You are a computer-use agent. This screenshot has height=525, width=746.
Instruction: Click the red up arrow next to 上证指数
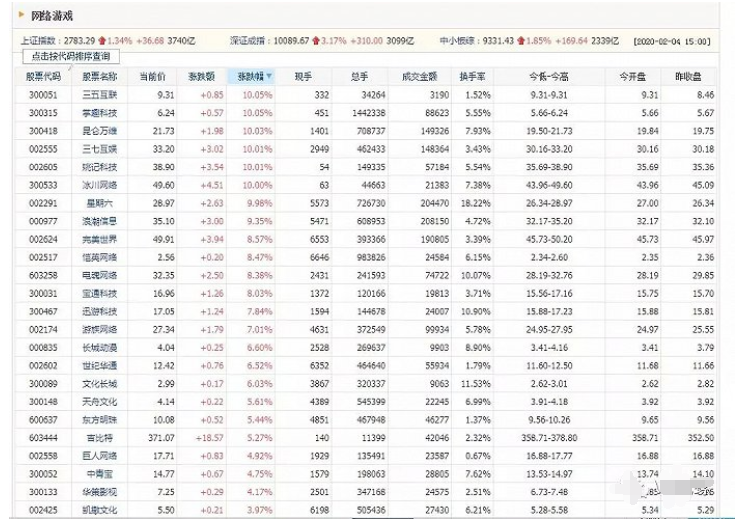click(x=102, y=41)
